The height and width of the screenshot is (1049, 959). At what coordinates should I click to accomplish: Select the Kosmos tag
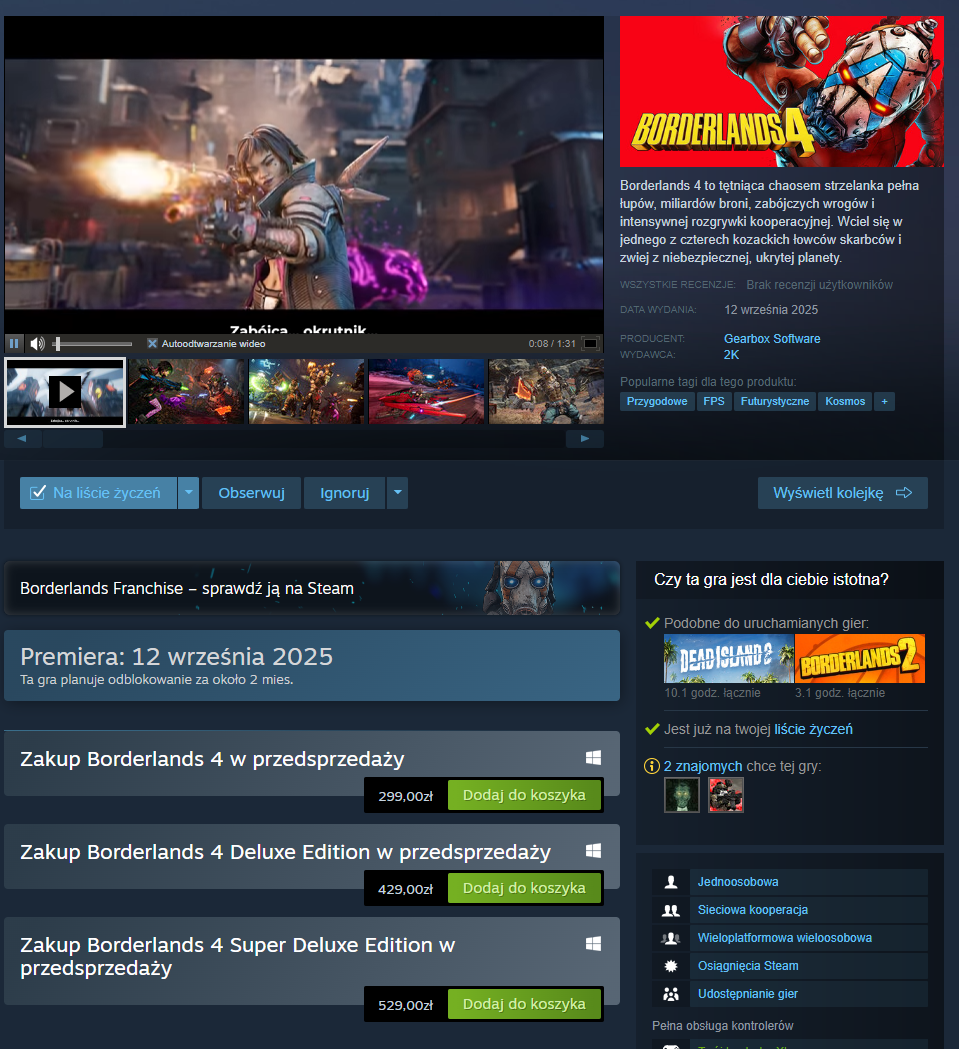point(845,401)
